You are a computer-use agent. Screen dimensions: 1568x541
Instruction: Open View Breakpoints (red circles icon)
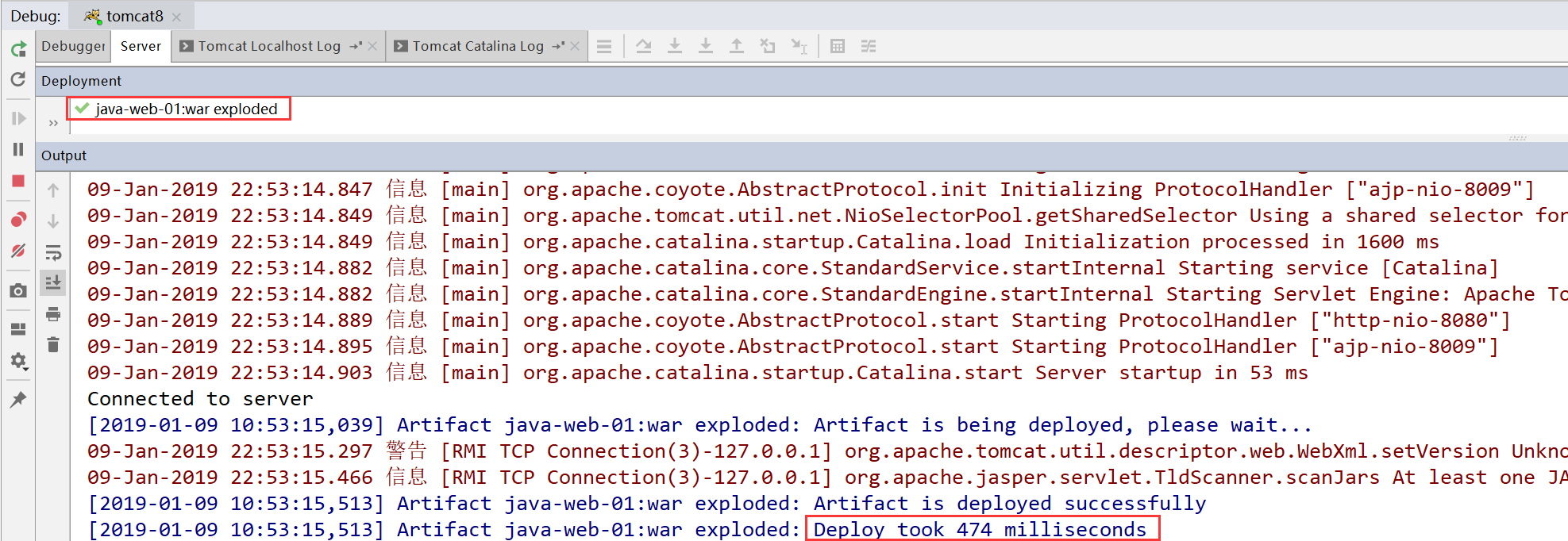click(x=18, y=219)
